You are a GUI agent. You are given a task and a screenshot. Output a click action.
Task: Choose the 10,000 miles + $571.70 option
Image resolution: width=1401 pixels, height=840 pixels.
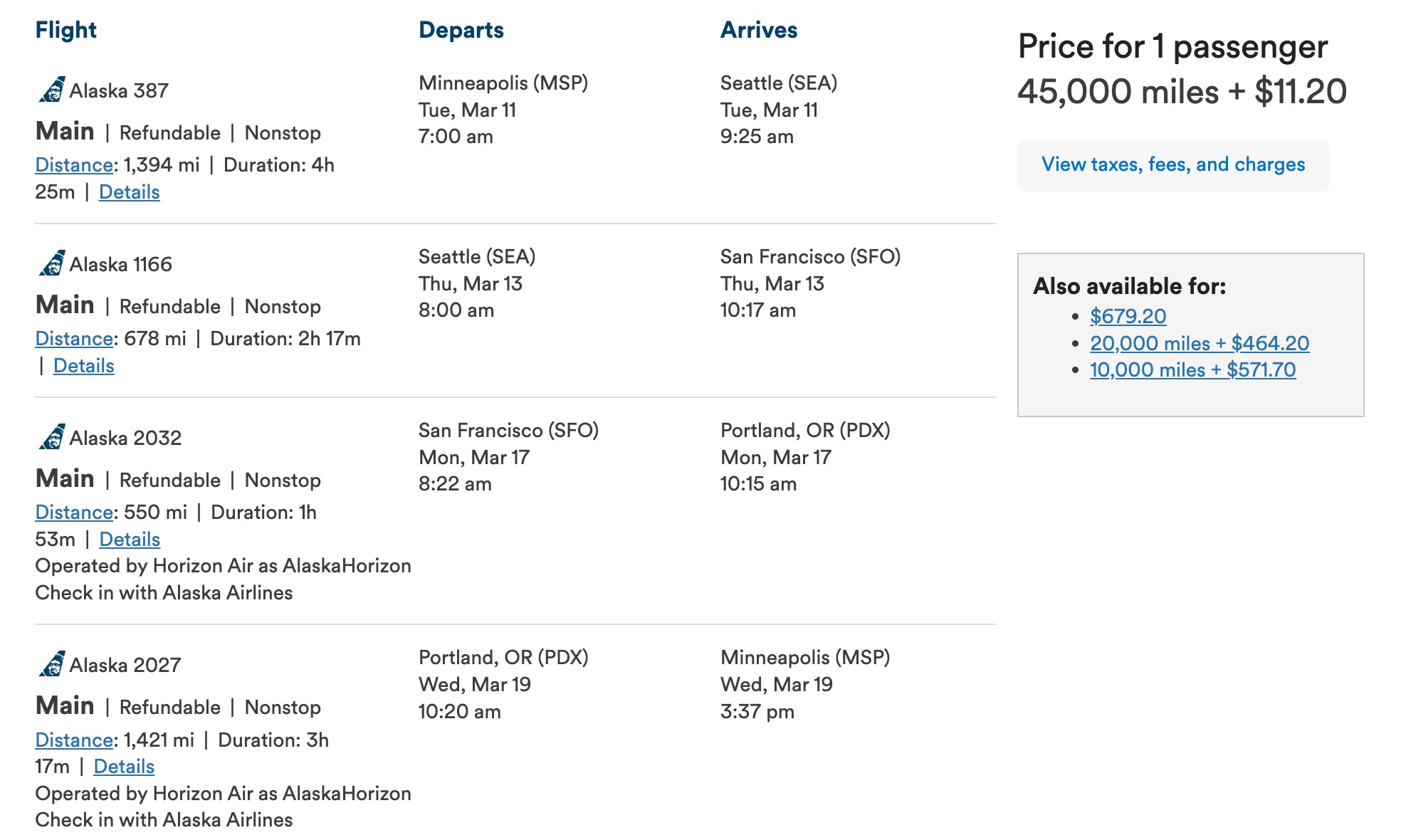pyautogui.click(x=1192, y=369)
